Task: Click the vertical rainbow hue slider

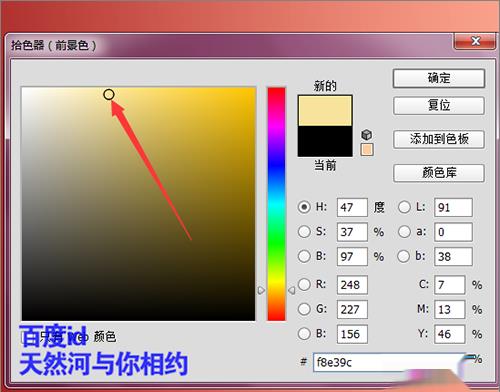Action: [x=276, y=204]
